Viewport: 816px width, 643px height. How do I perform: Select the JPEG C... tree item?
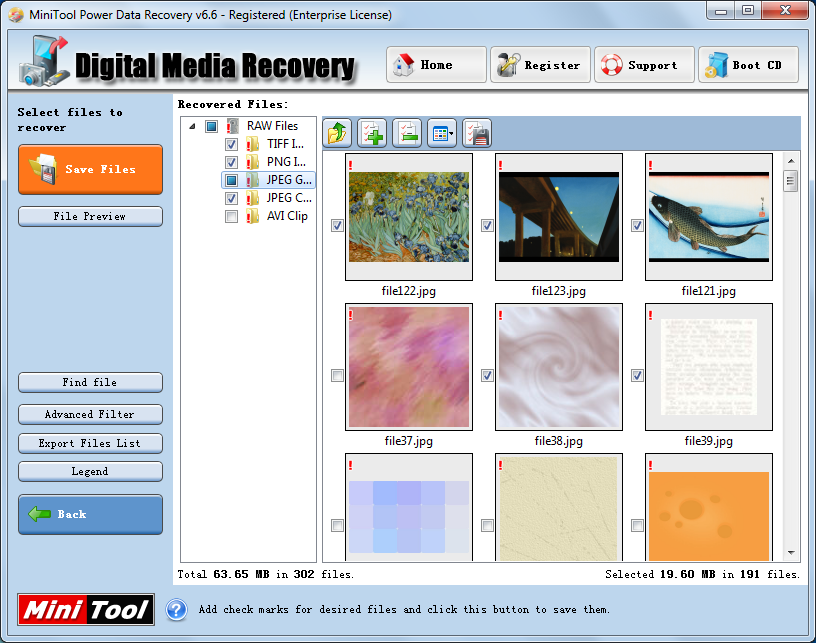click(289, 198)
